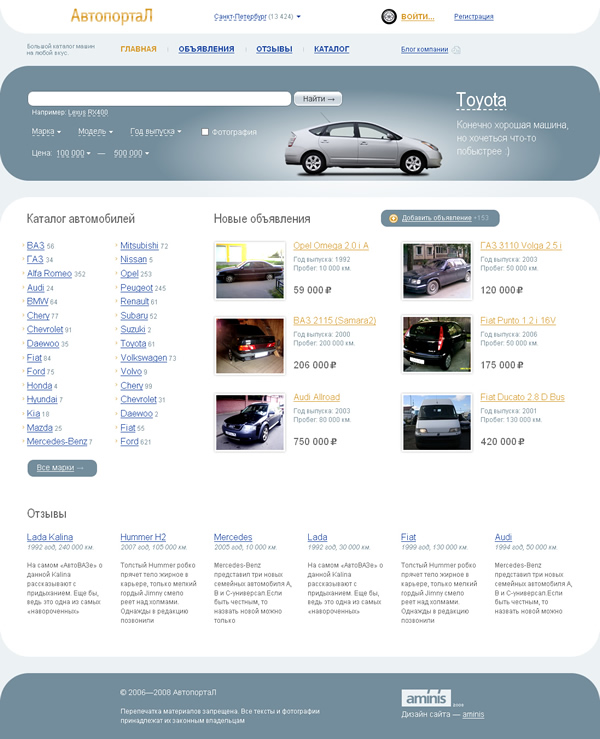Open the ОТЗЫВЫ menu item
This screenshot has height=739, width=600.
click(274, 49)
